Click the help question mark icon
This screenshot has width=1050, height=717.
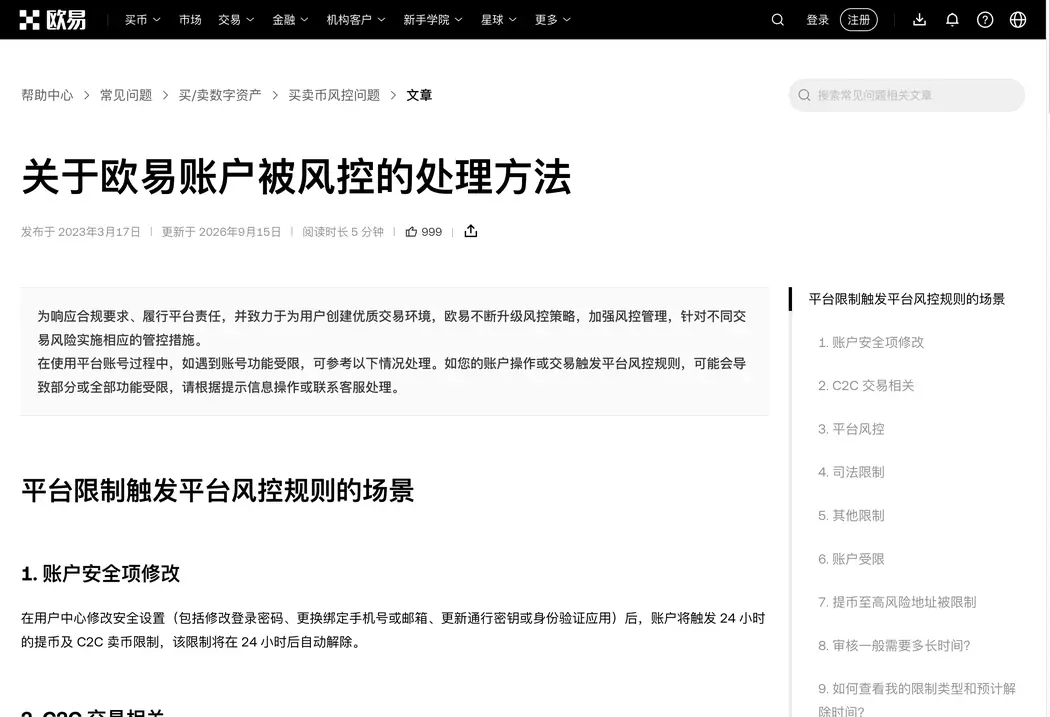[x=984, y=20]
